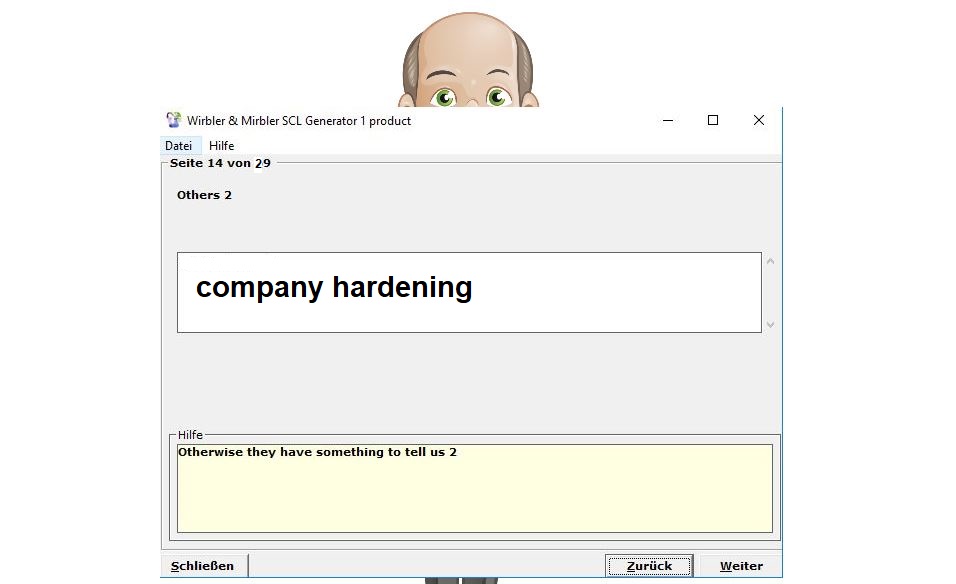Click the yellow help text area
The width and height of the screenshot is (956, 584).
tap(474, 488)
